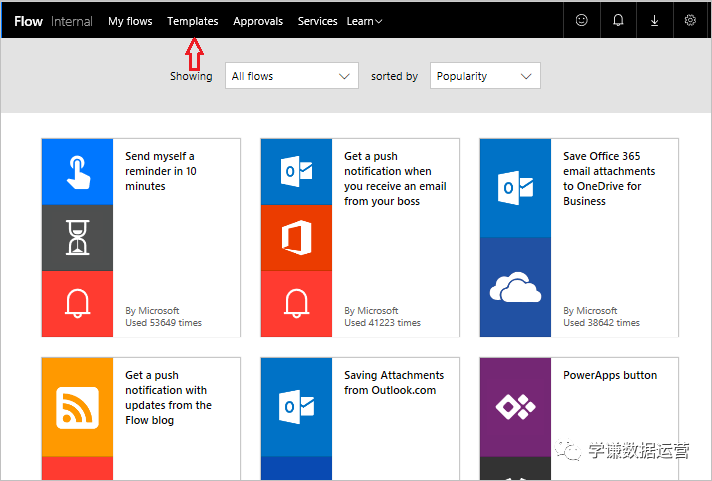
Task: Expand the Learn menu
Action: pyautogui.click(x=364, y=21)
